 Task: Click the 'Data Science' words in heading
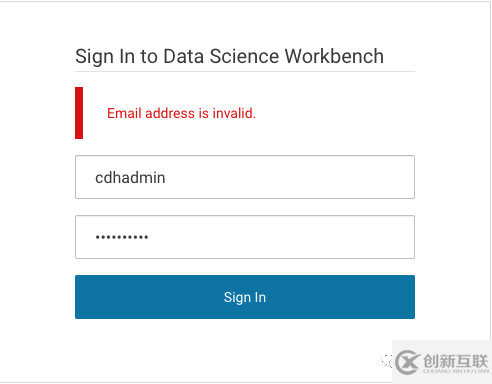(x=221, y=56)
